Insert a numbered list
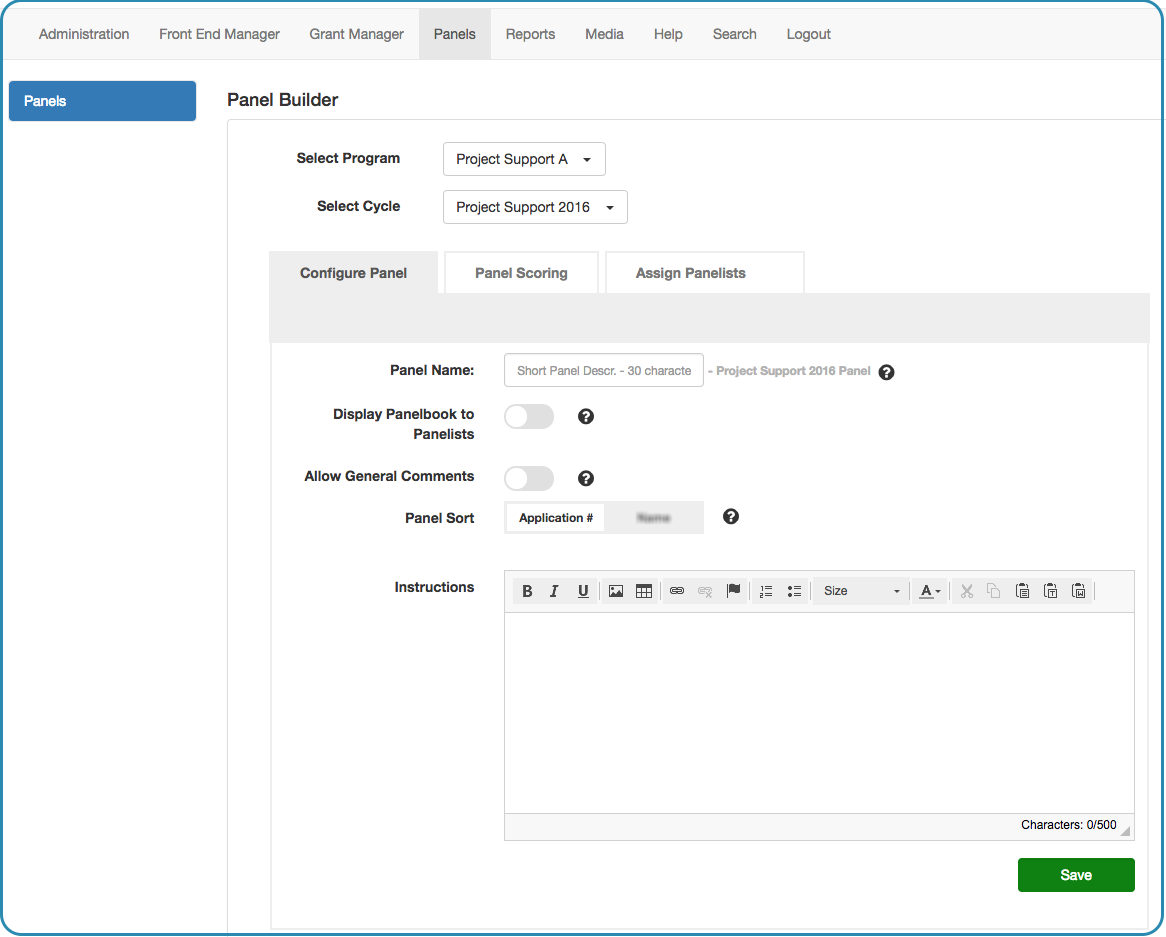The width and height of the screenshot is (1166, 937). 766,591
